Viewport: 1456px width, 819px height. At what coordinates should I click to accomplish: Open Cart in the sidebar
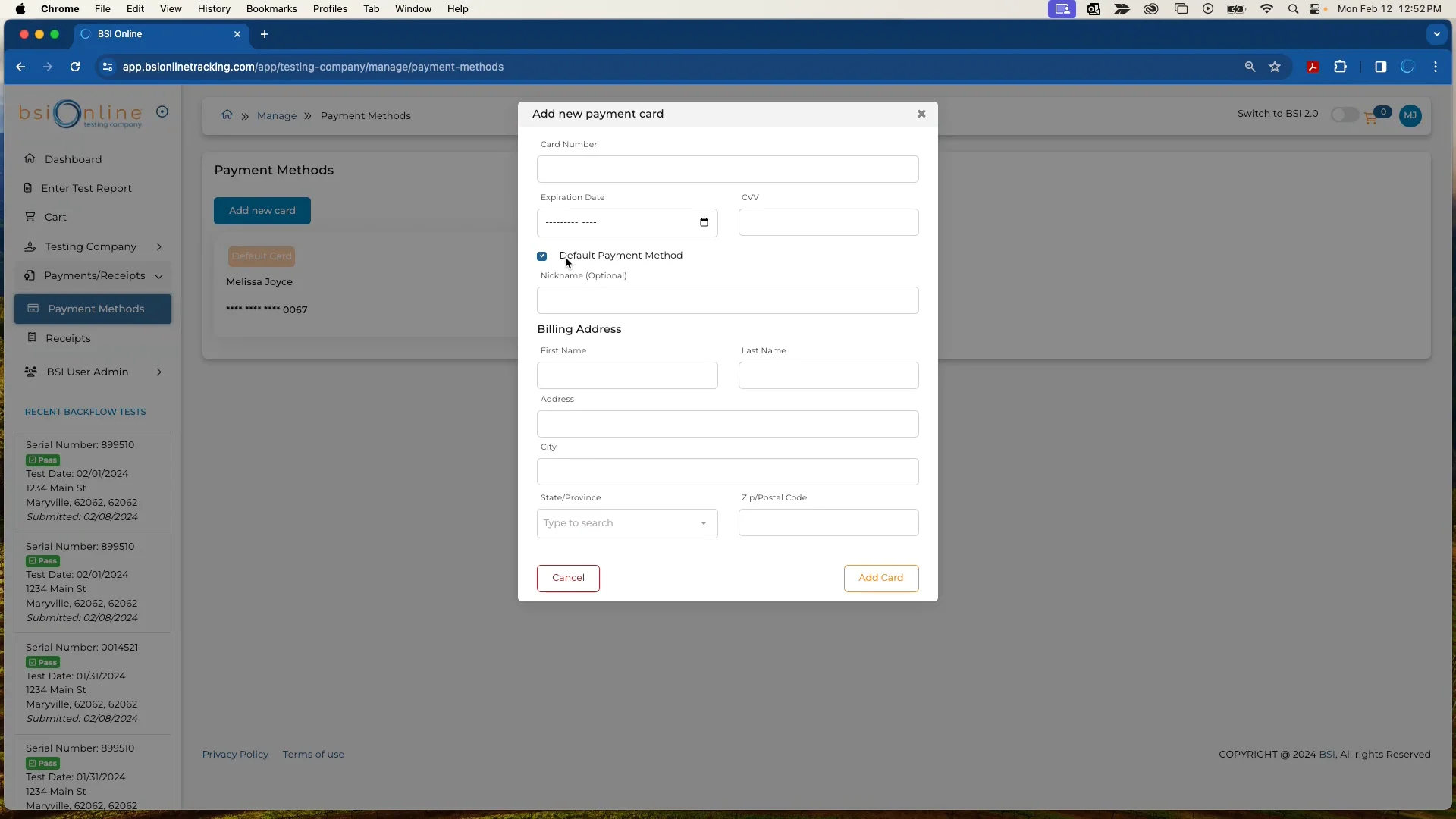pyautogui.click(x=54, y=217)
